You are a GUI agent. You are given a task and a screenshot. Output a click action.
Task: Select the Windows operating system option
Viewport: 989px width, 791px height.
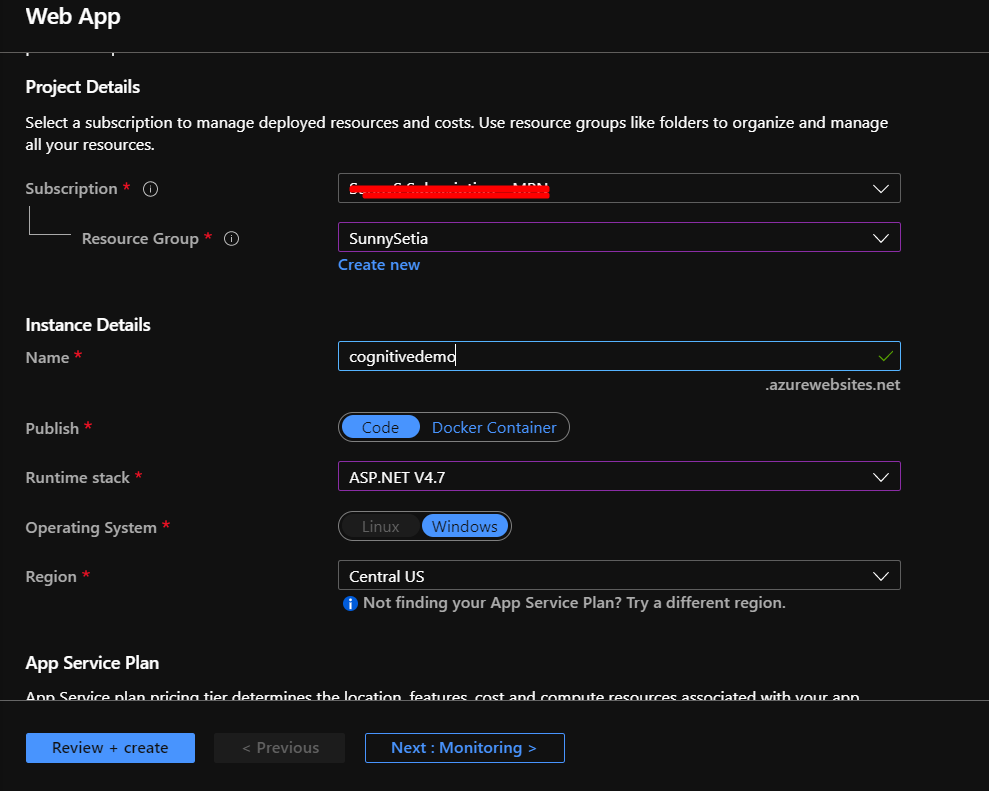(x=466, y=526)
